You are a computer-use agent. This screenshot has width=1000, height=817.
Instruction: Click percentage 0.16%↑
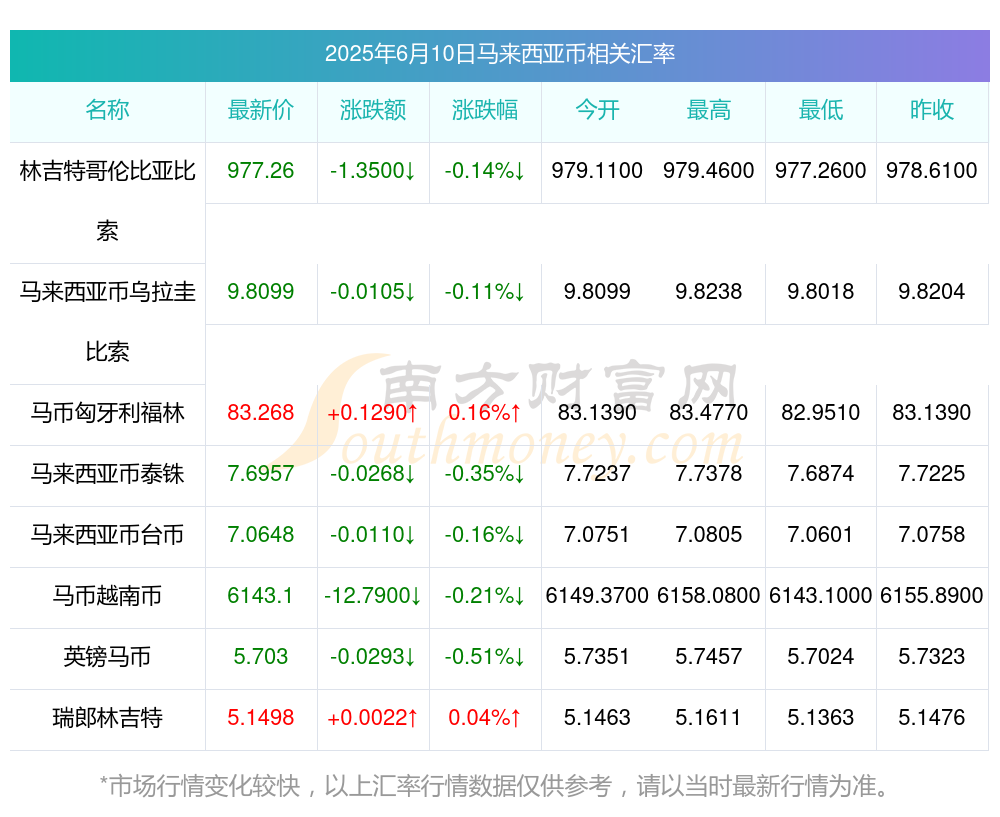pyautogui.click(x=485, y=413)
